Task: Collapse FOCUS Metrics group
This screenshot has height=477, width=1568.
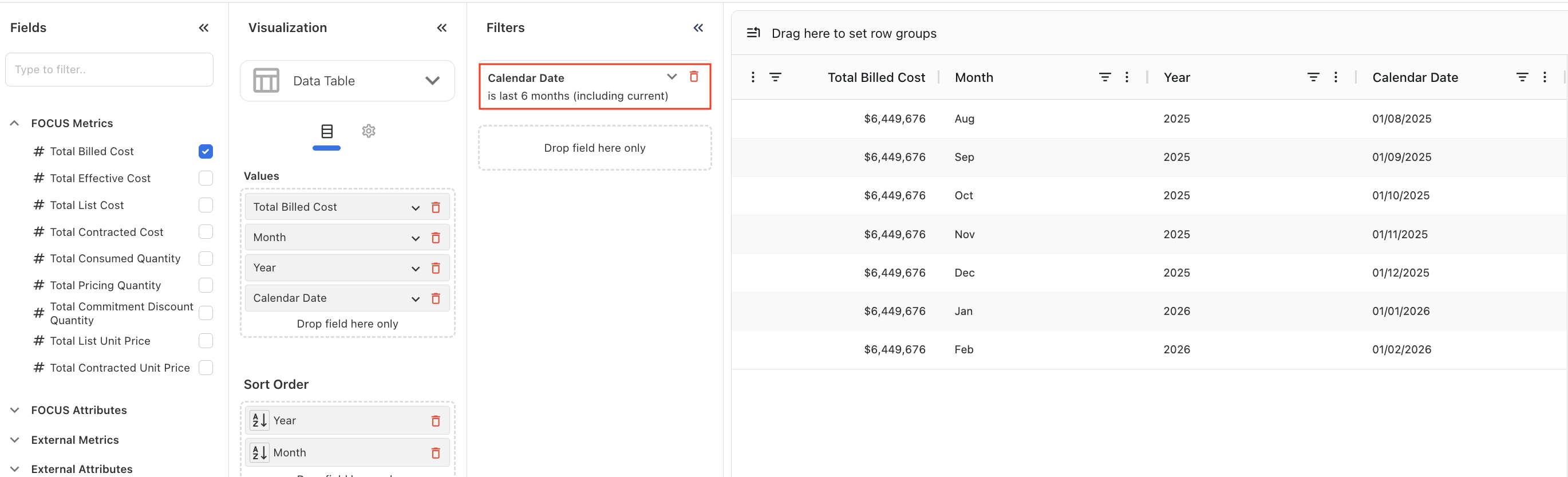Action: coord(15,123)
